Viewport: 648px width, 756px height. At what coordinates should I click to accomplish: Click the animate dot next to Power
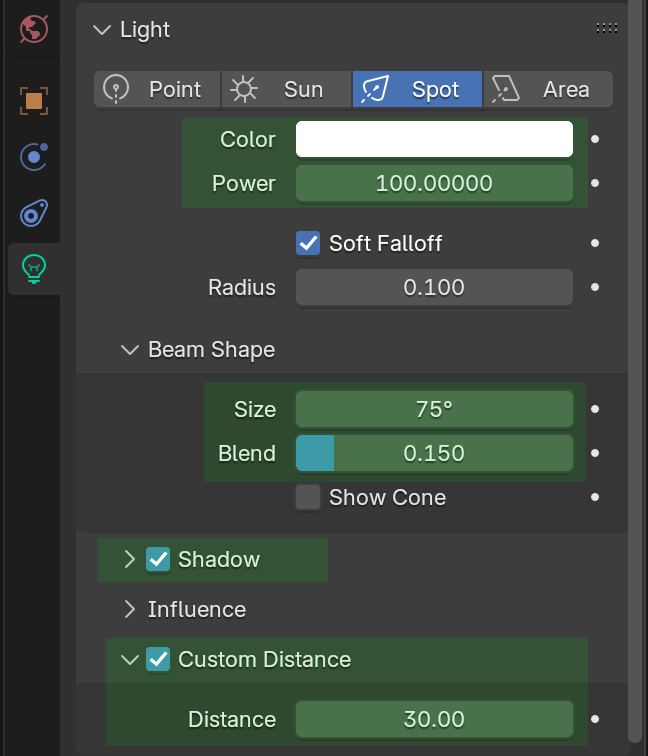[595, 183]
